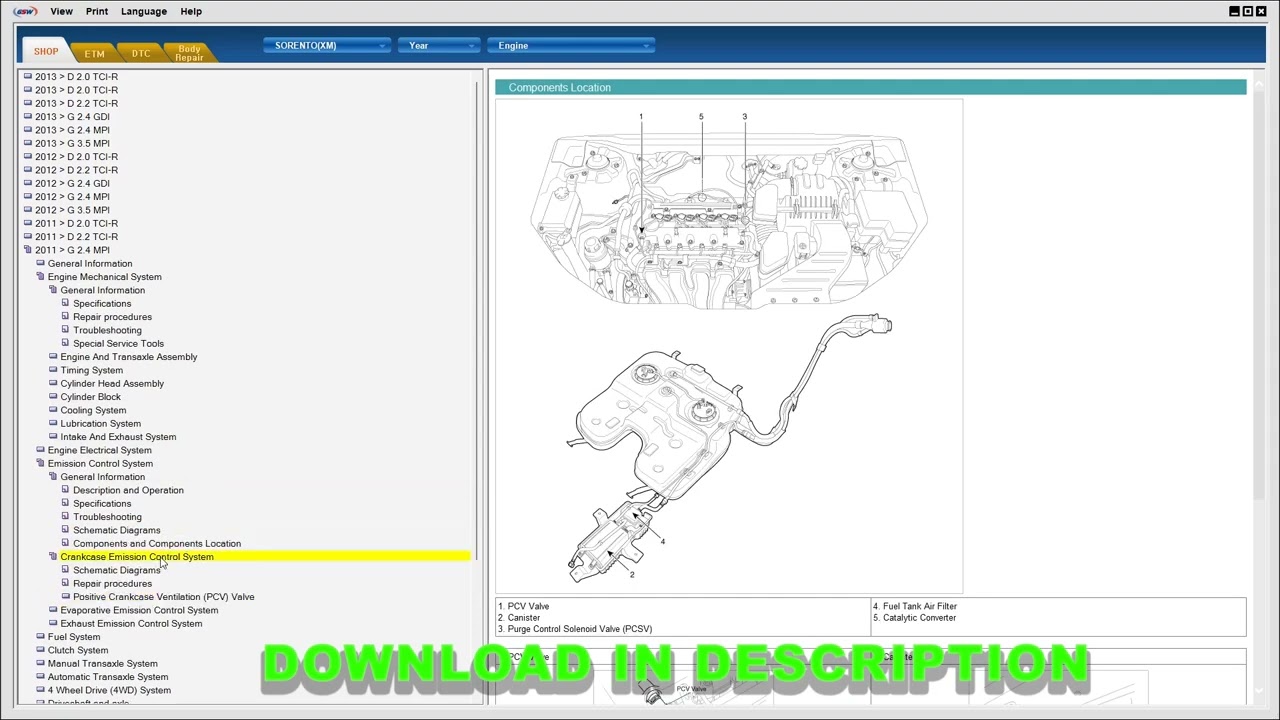Image resolution: width=1280 pixels, height=720 pixels.
Task: Switch to the DTC tab
Action: (x=141, y=53)
